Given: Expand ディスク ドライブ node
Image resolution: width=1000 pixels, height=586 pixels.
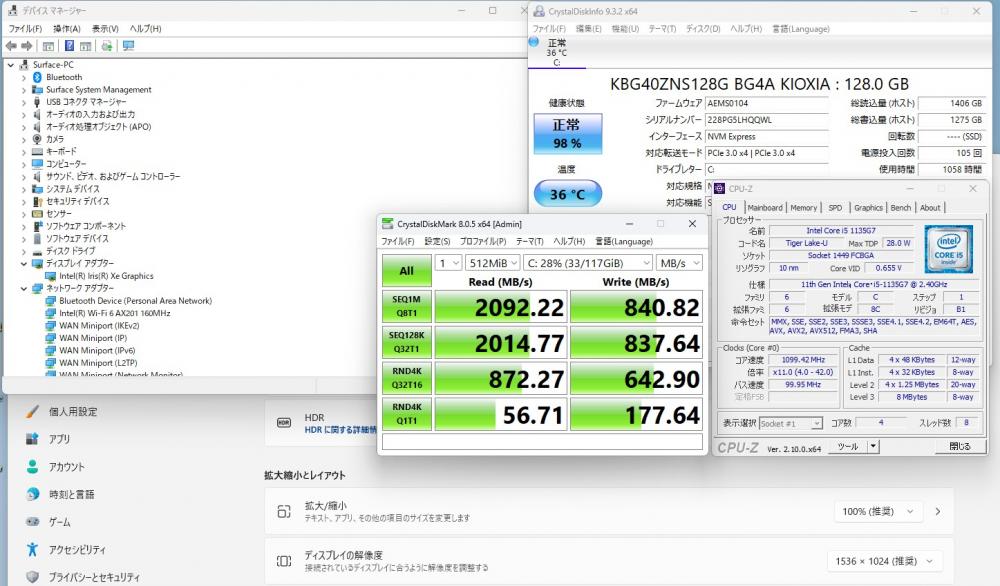Looking at the screenshot, I should pyautogui.click(x=24, y=251).
